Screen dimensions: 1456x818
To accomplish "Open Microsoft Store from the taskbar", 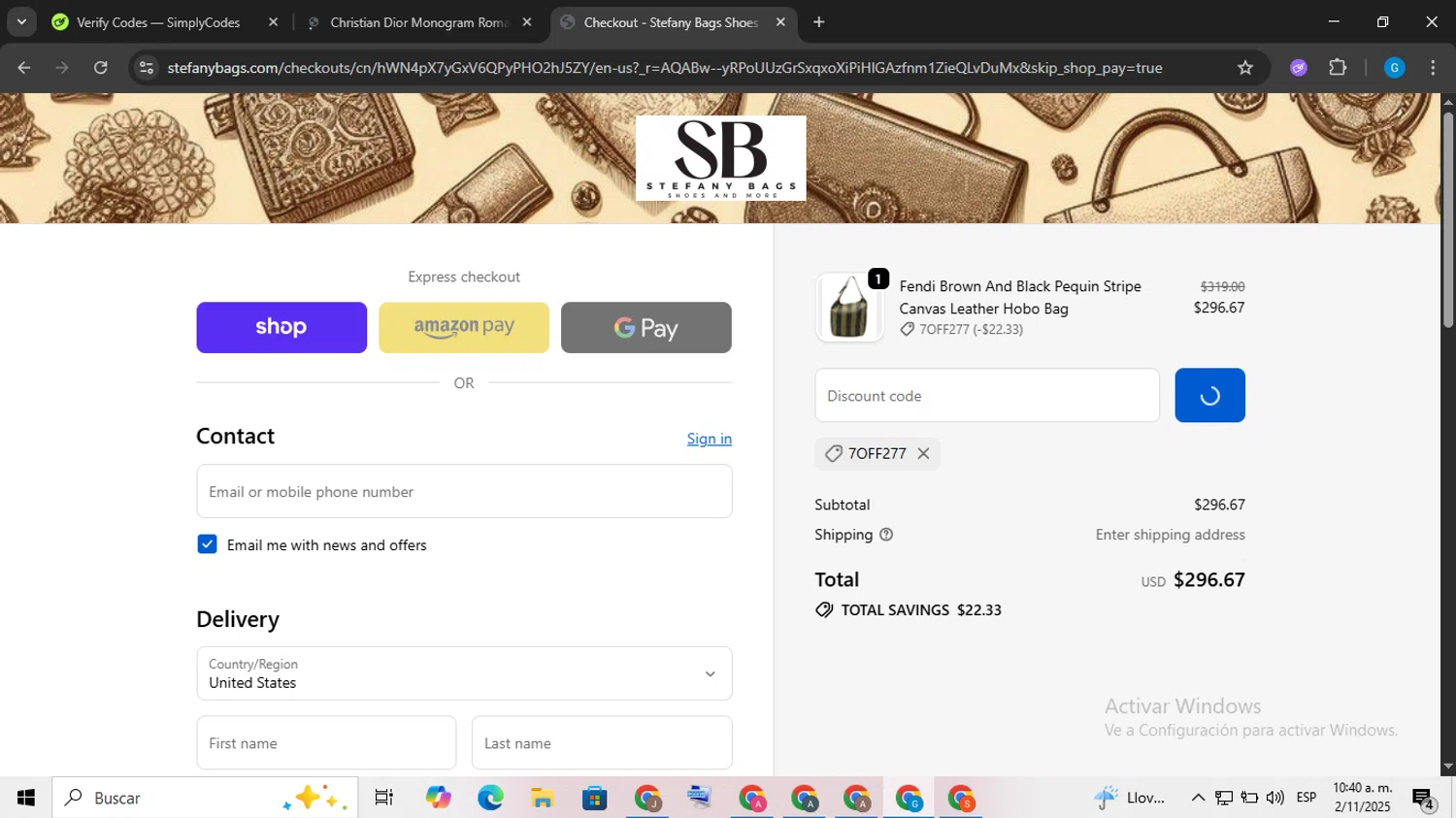I will [x=595, y=798].
